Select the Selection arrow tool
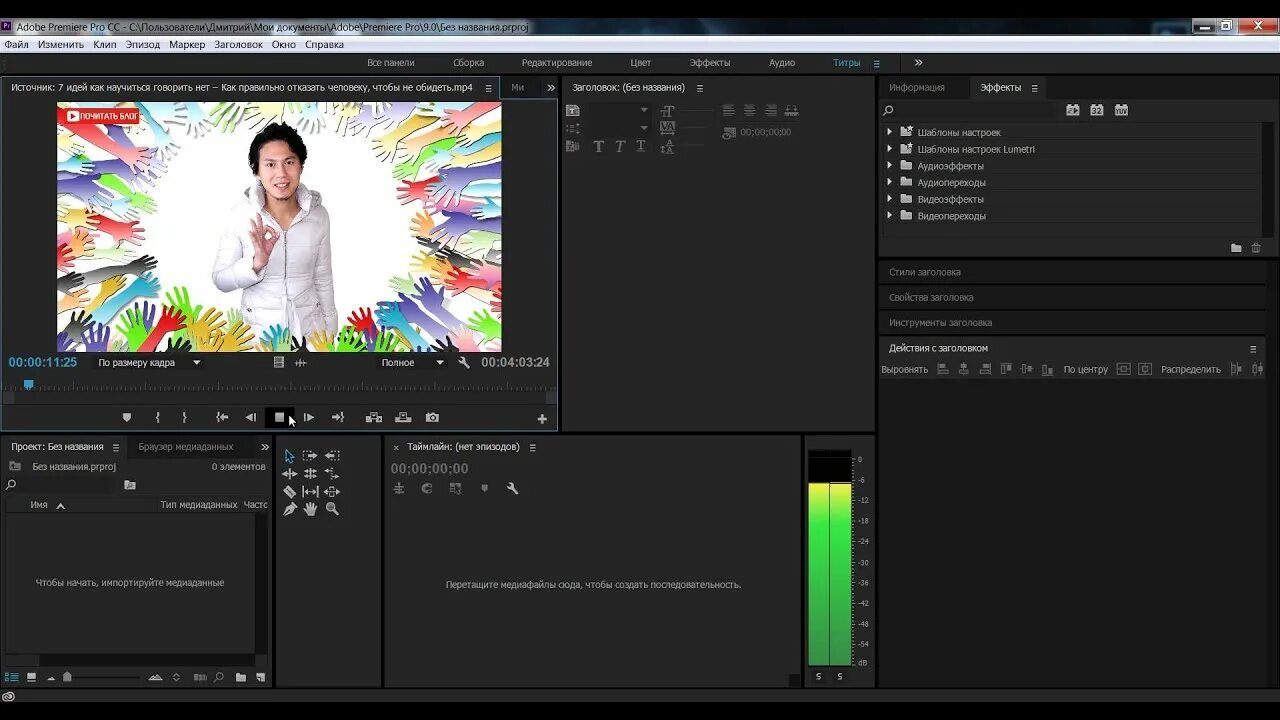 [289, 456]
